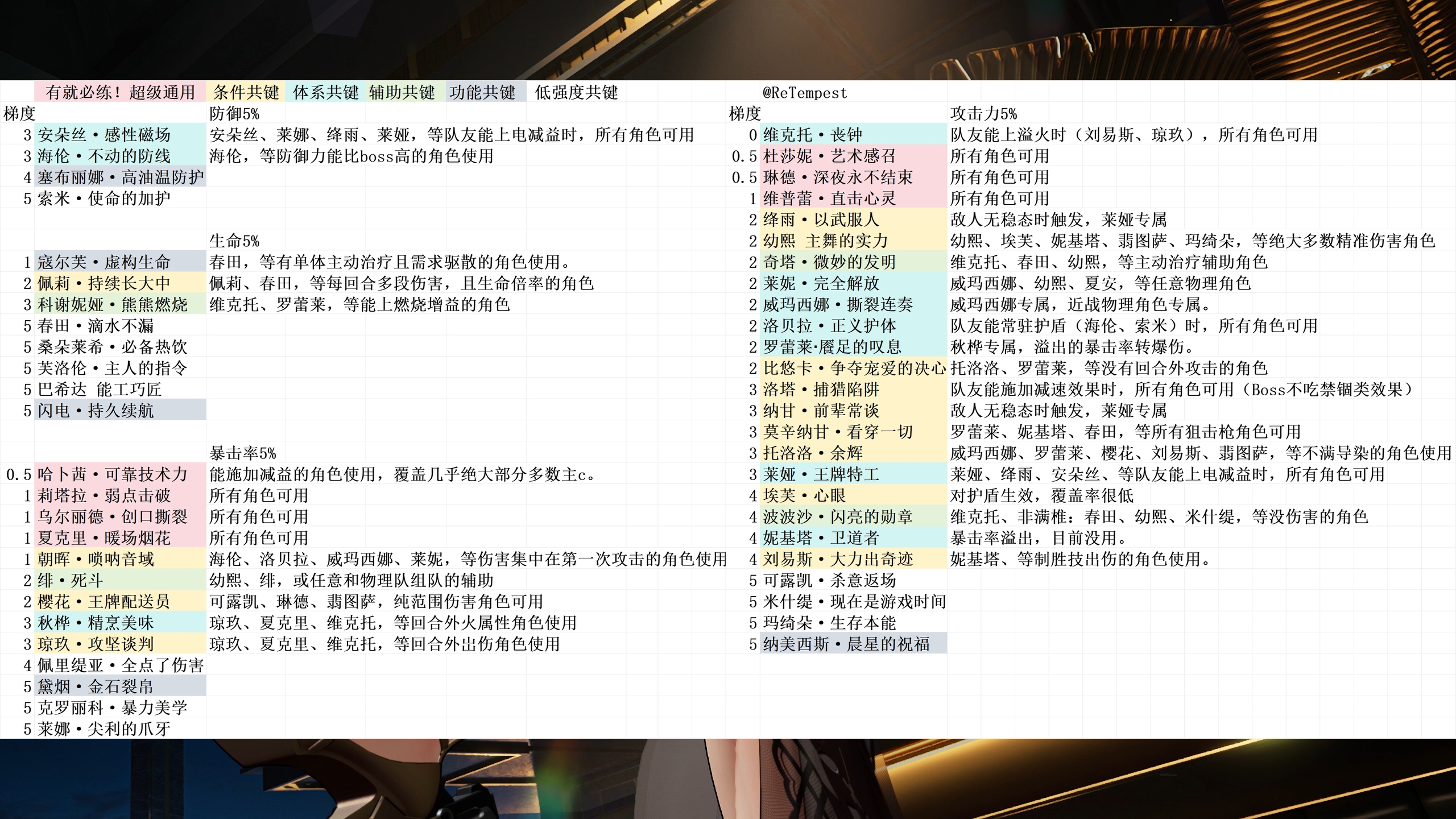This screenshot has width=1456, height=819.
Task: Click the 安朵丝・感性磁场 cell
Action: 104,135
